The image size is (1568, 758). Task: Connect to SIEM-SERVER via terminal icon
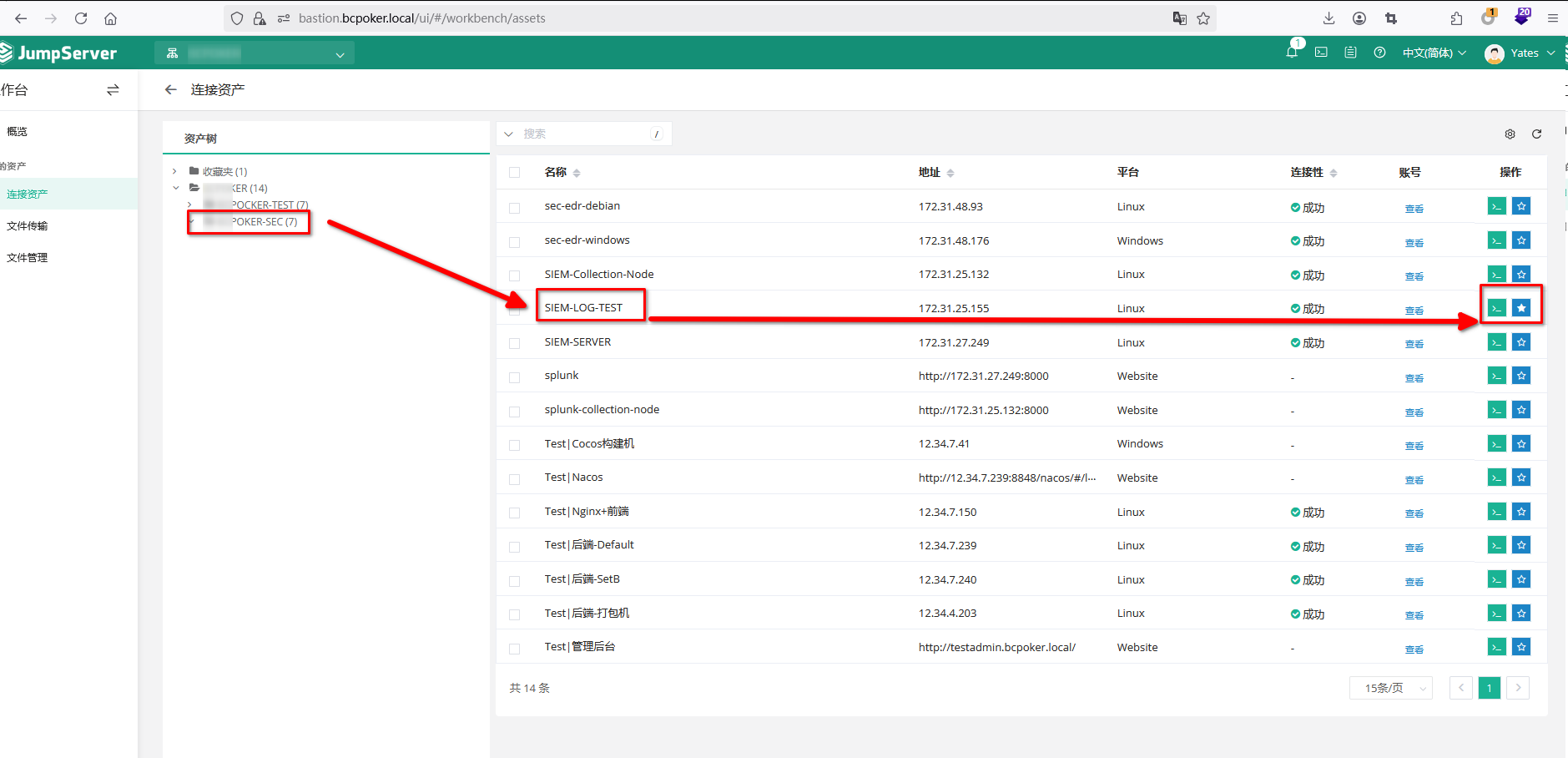1496,342
